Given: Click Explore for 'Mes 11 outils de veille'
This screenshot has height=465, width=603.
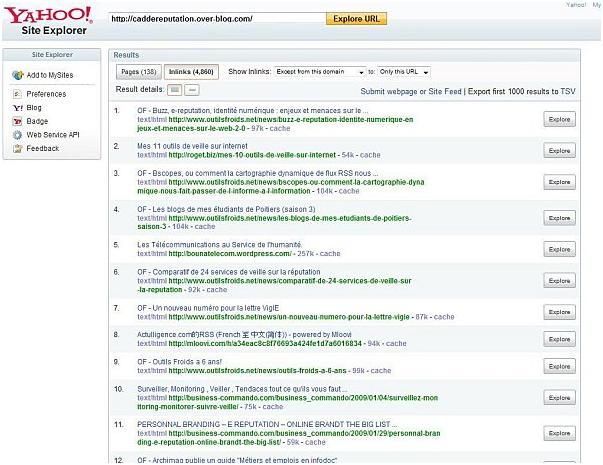Looking at the screenshot, I should point(560,150).
